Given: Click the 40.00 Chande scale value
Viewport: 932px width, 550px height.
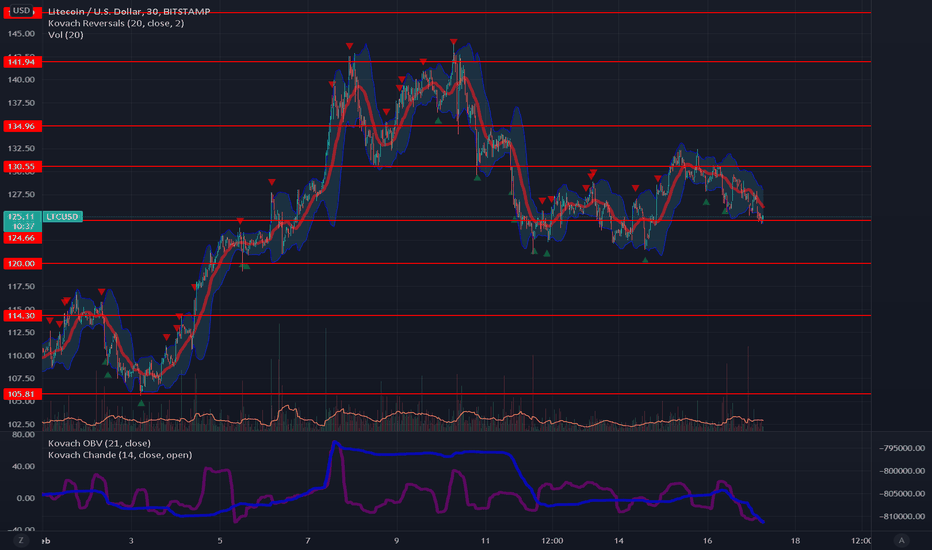Looking at the screenshot, I should (x=24, y=466).
